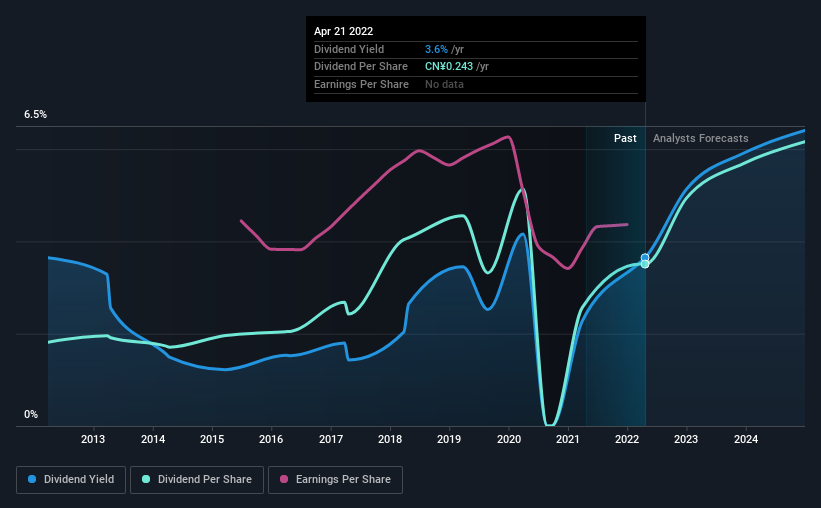Click the teal Dividend Per Share legend dot
The image size is (821, 508).
point(146,479)
